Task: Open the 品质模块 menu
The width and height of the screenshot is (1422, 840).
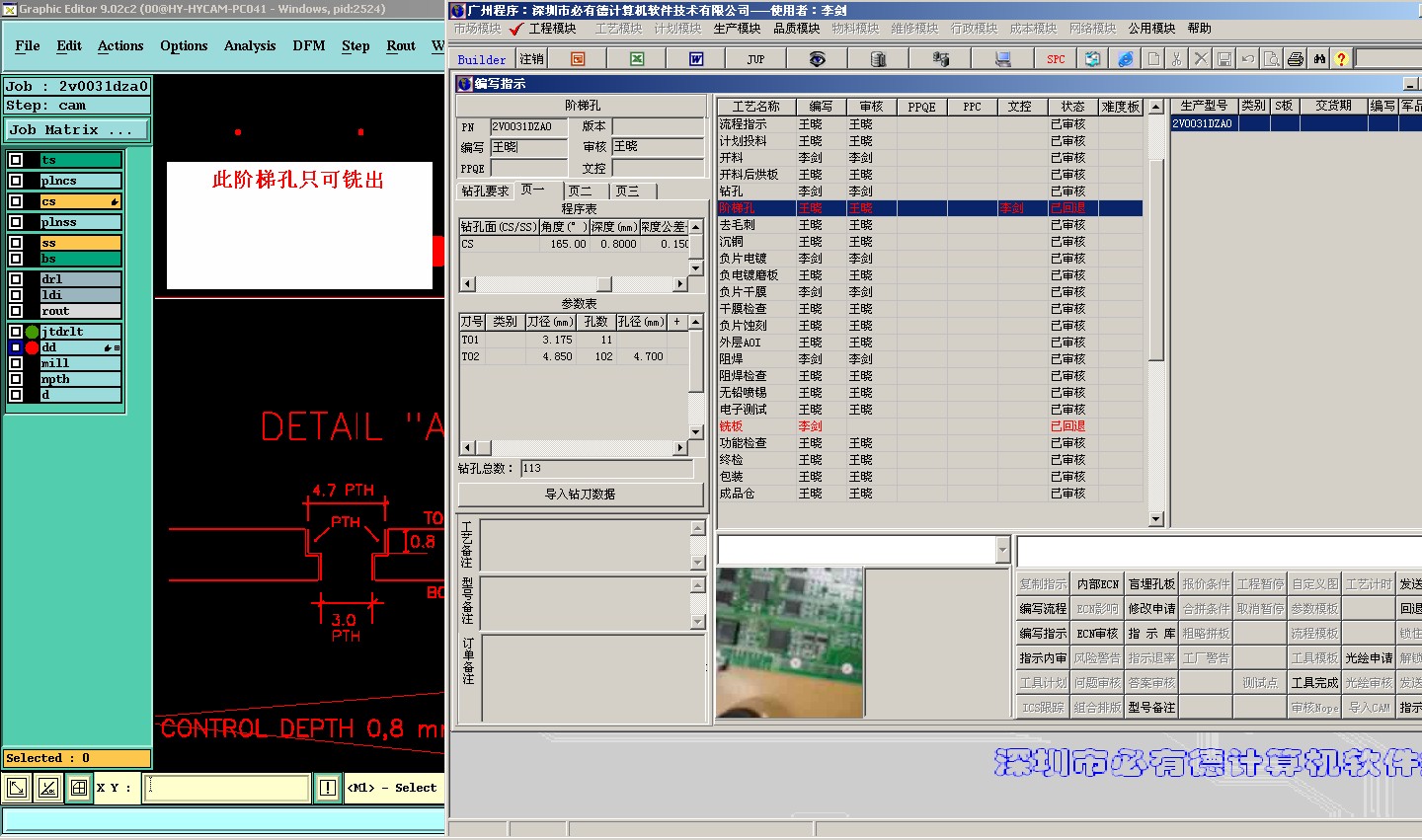Action: point(797,29)
